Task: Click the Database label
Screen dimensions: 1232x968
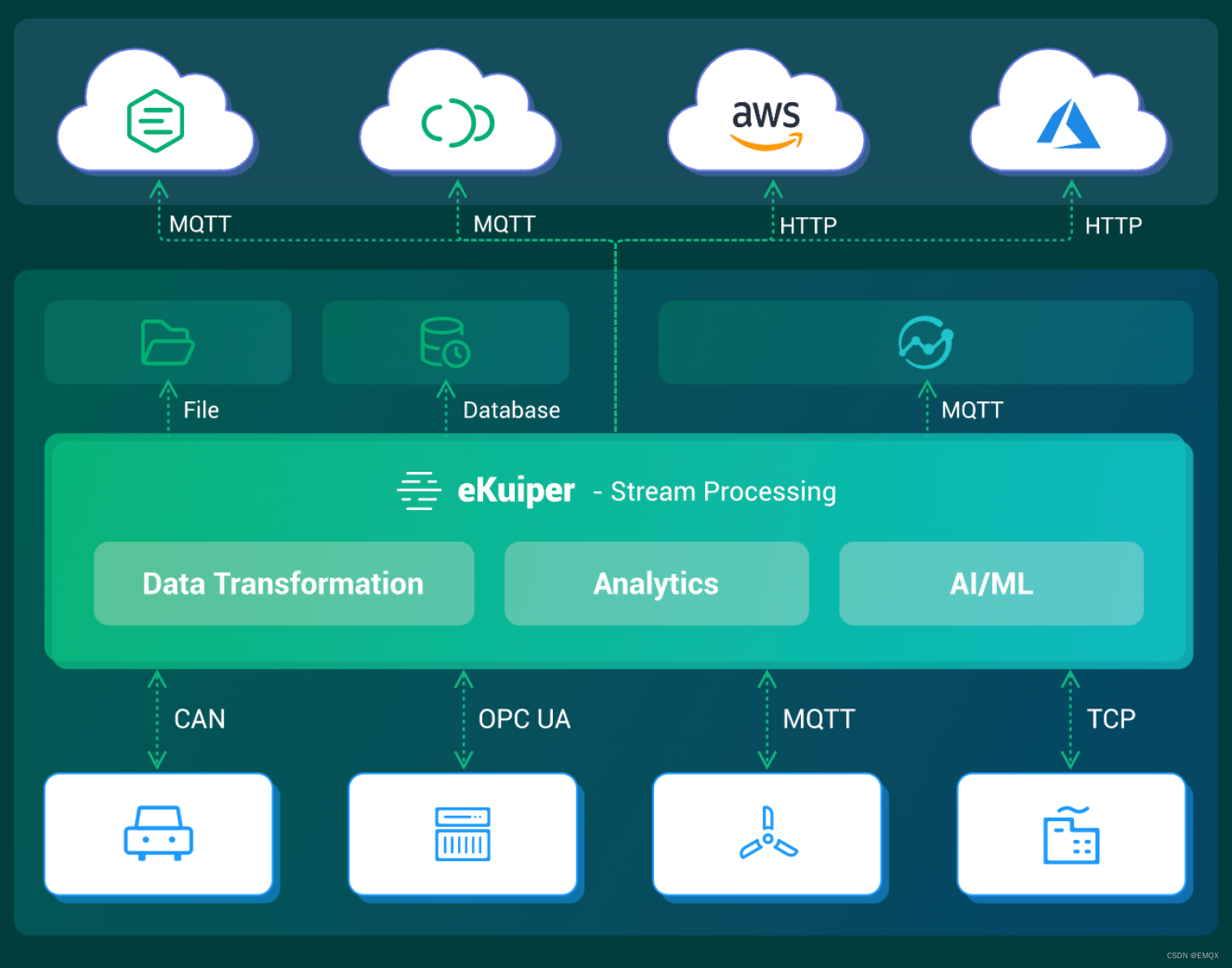Action: (511, 410)
